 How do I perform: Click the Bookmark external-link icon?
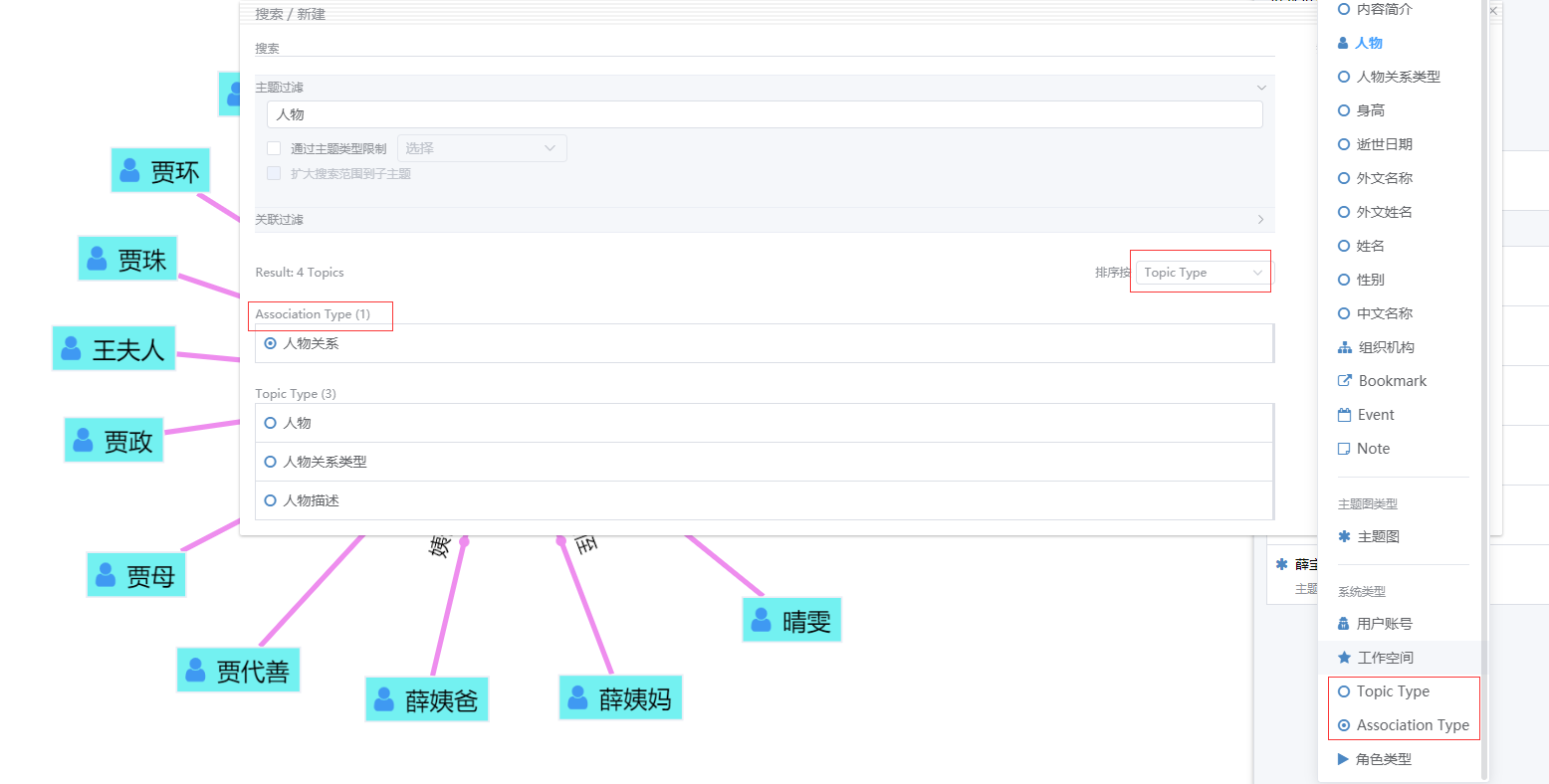point(1344,381)
